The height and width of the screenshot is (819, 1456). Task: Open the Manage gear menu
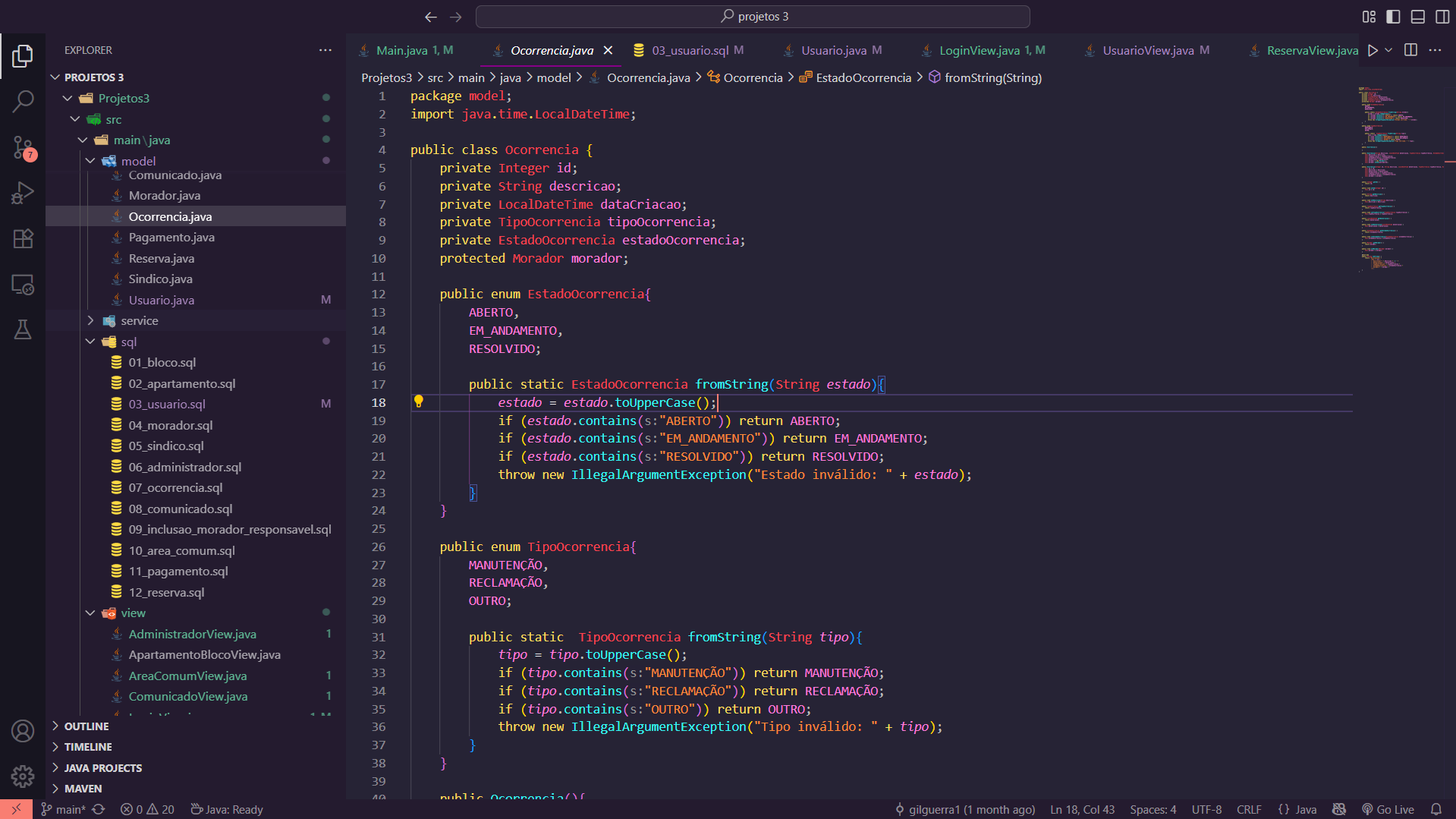pos(23,776)
